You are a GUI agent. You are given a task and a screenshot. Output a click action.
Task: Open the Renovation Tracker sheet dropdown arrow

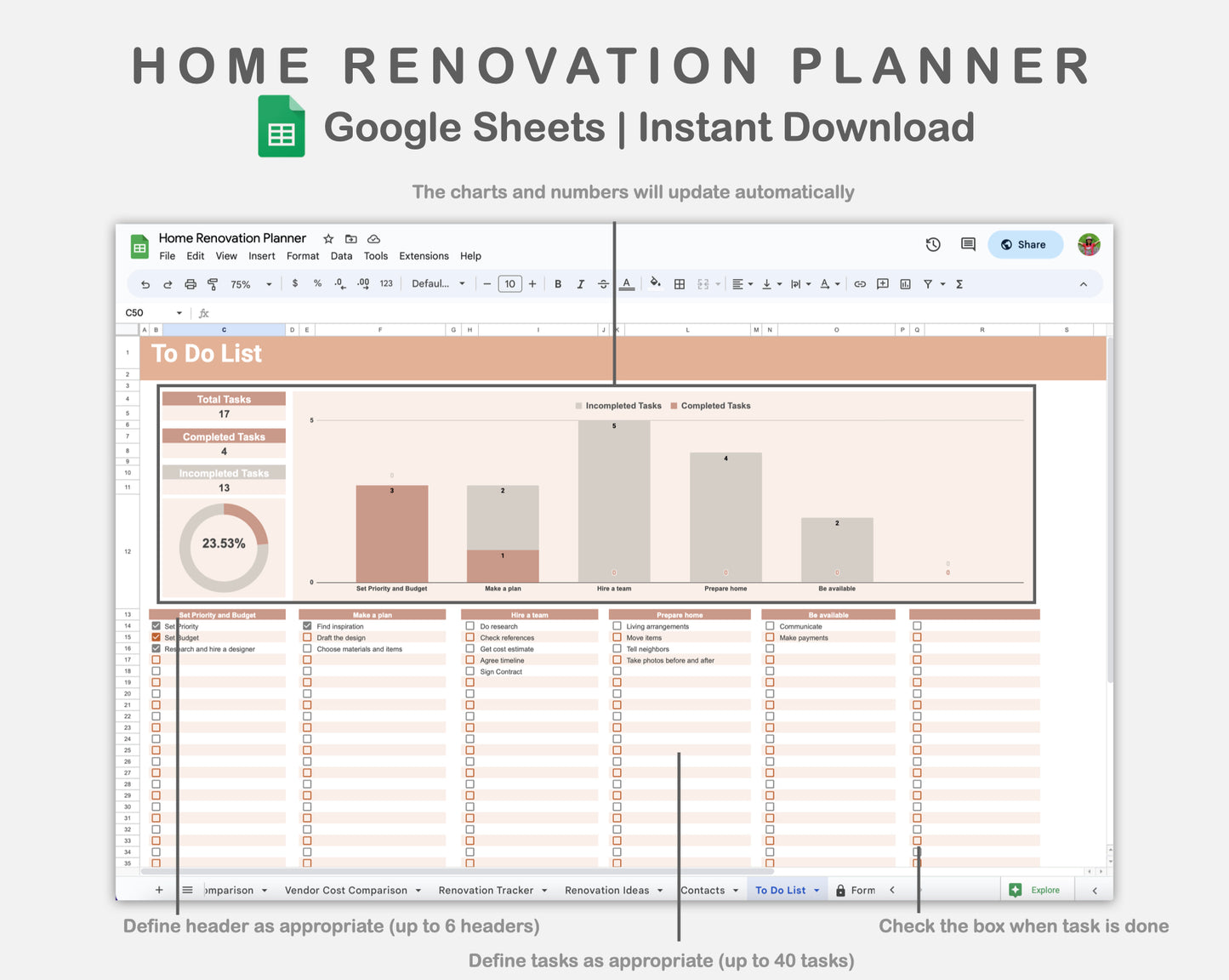pos(544,890)
